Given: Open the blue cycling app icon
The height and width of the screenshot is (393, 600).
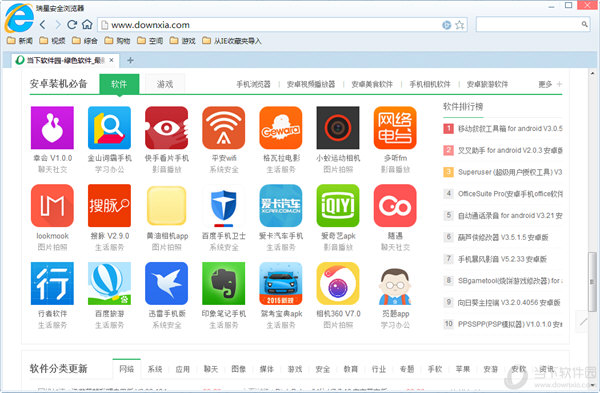Looking at the screenshot, I should (52, 284).
